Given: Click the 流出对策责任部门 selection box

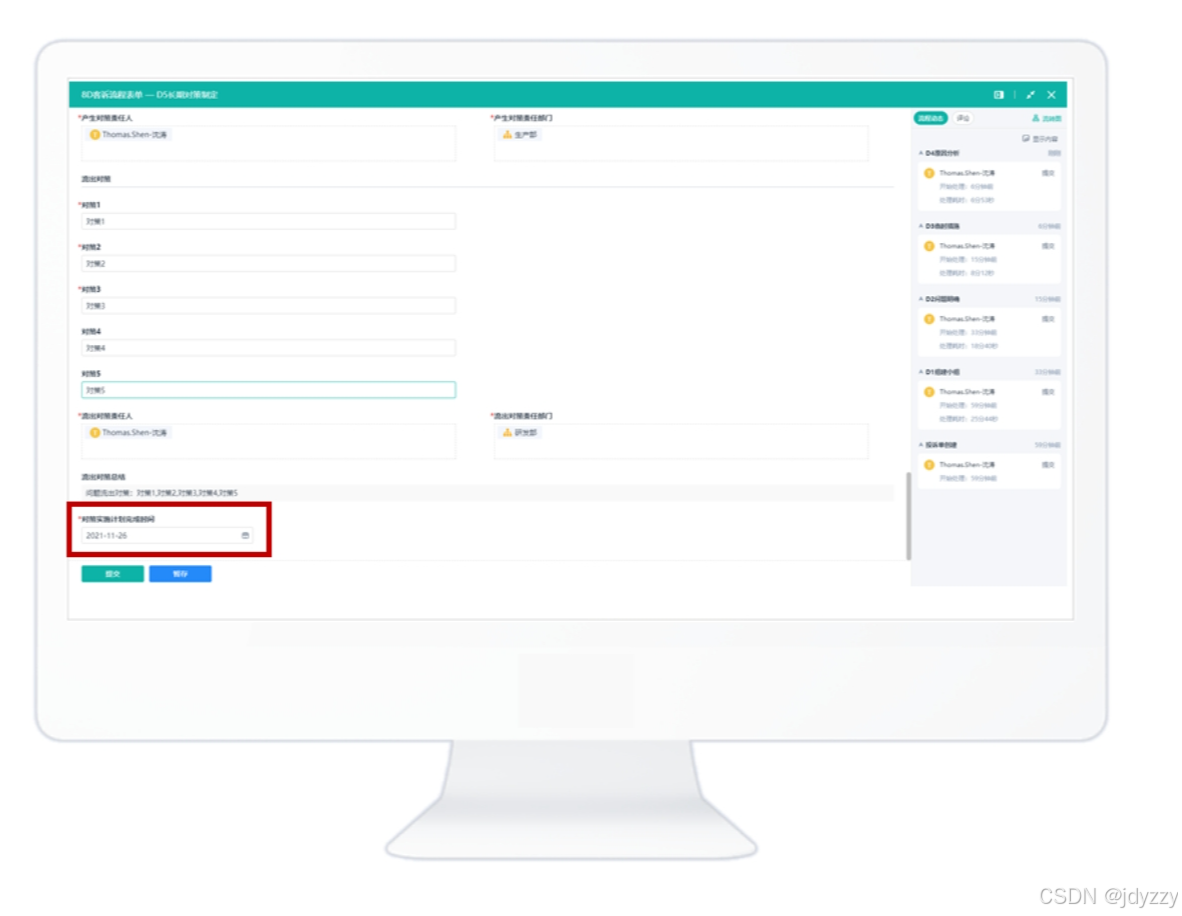Looking at the screenshot, I should click(681, 441).
